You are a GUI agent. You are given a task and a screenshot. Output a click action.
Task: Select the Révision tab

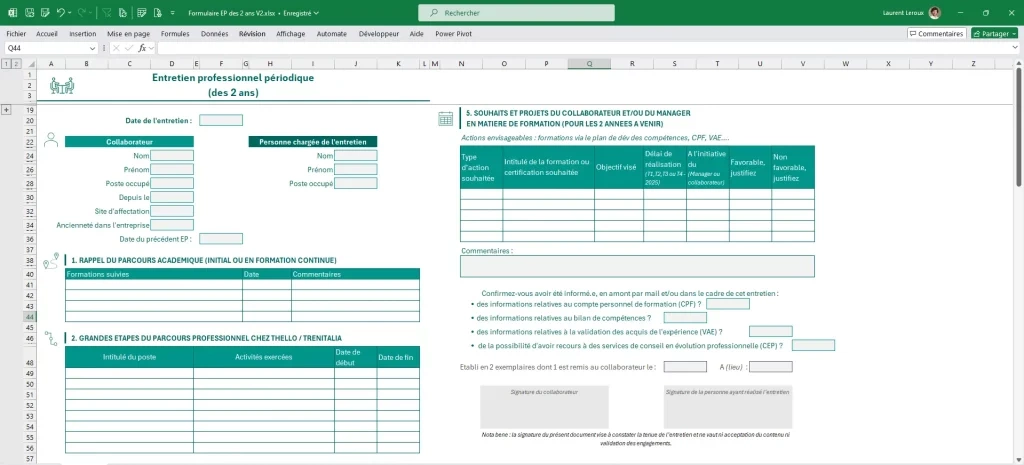click(x=252, y=33)
